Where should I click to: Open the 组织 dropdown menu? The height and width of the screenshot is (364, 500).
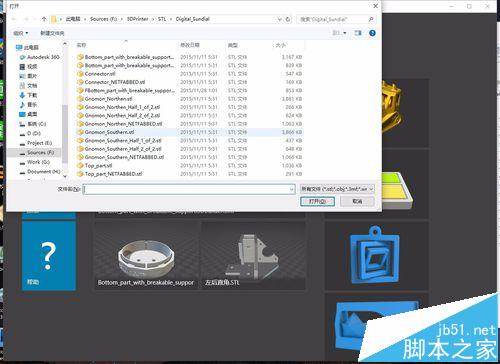(21, 33)
